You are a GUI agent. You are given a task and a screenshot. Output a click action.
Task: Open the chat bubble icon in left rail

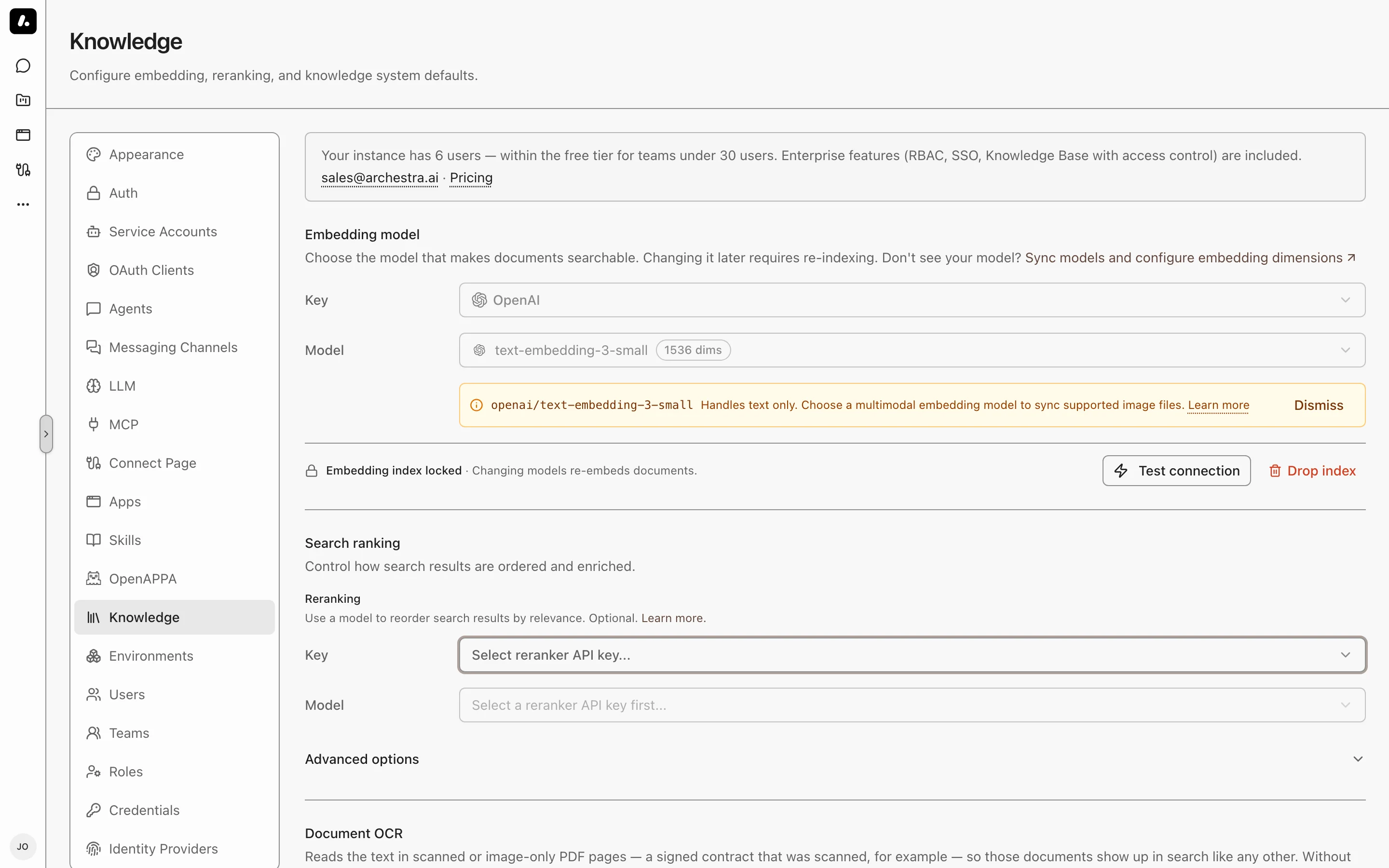click(x=23, y=66)
